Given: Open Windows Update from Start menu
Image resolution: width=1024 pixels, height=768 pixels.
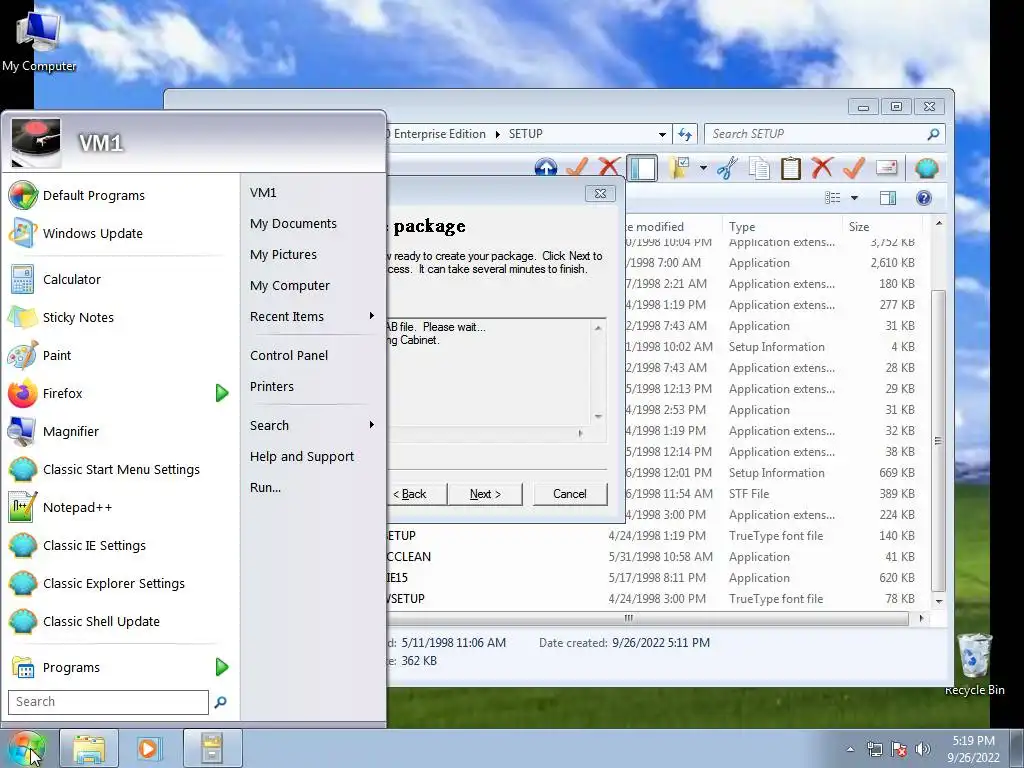Looking at the screenshot, I should 121,234.
